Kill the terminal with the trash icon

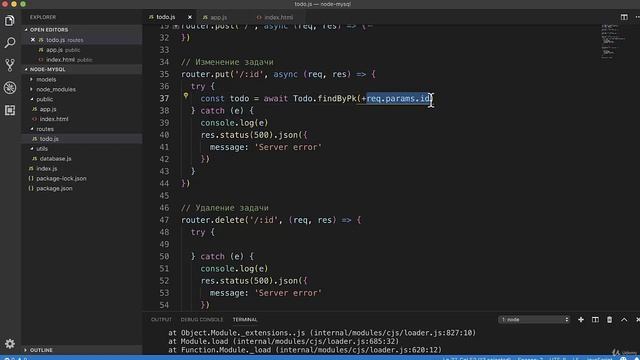609,320
